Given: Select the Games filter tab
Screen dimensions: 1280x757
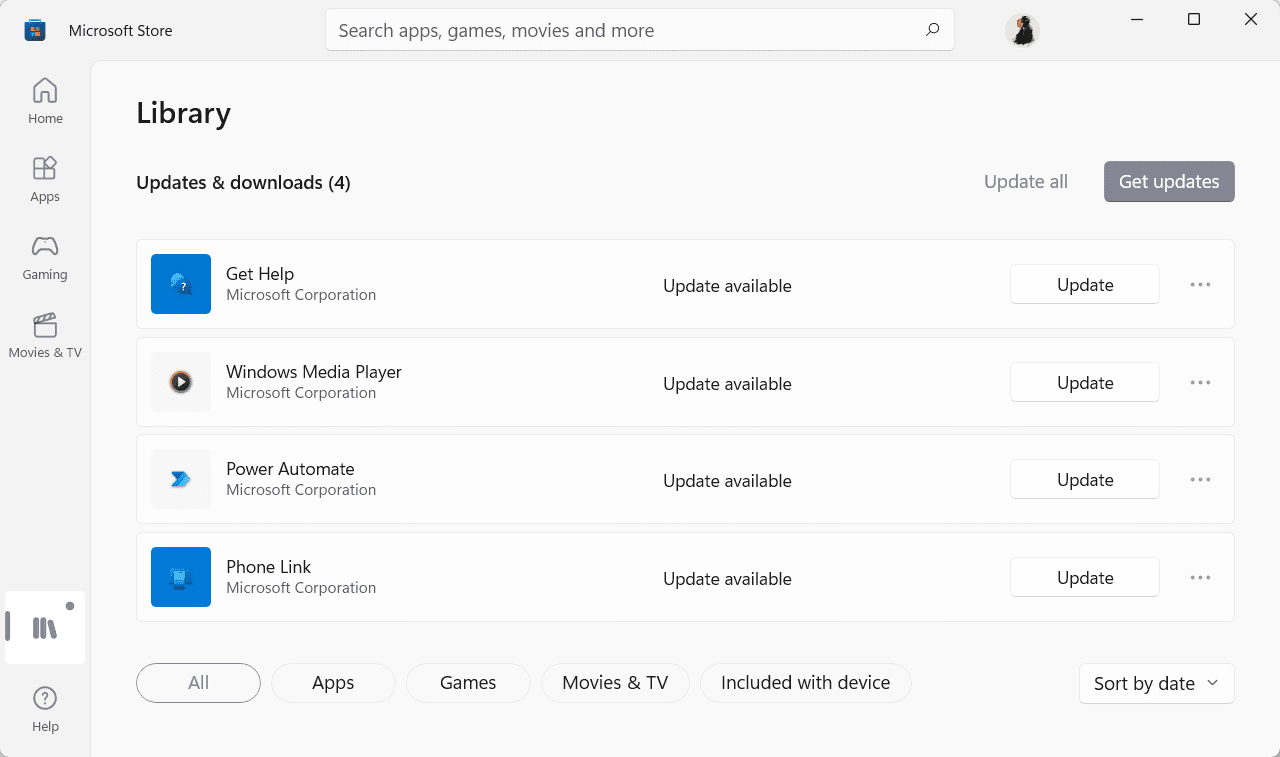Looking at the screenshot, I should 468,683.
